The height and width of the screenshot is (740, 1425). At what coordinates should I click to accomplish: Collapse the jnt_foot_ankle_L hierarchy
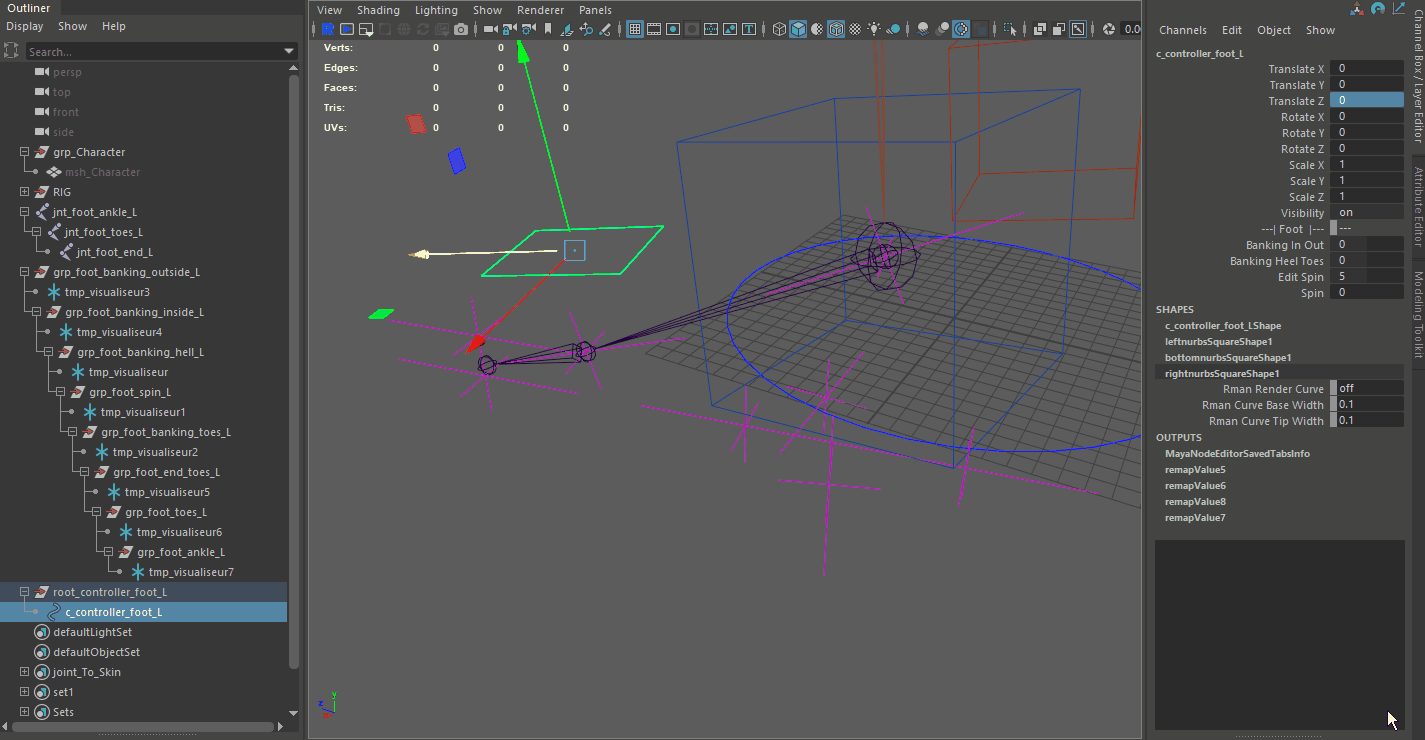coord(22,212)
